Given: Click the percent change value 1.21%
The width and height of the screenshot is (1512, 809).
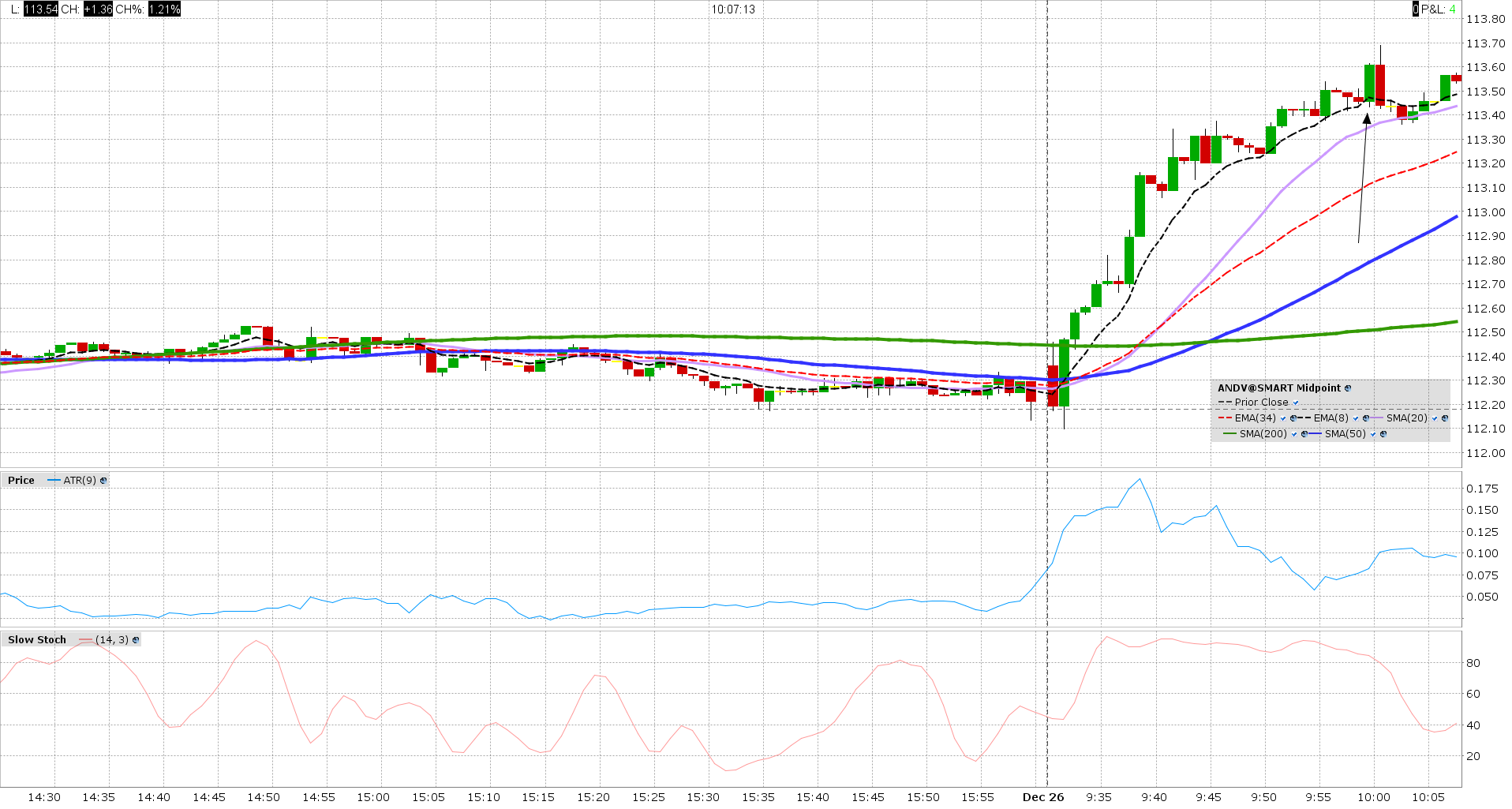Looking at the screenshot, I should pyautogui.click(x=164, y=9).
